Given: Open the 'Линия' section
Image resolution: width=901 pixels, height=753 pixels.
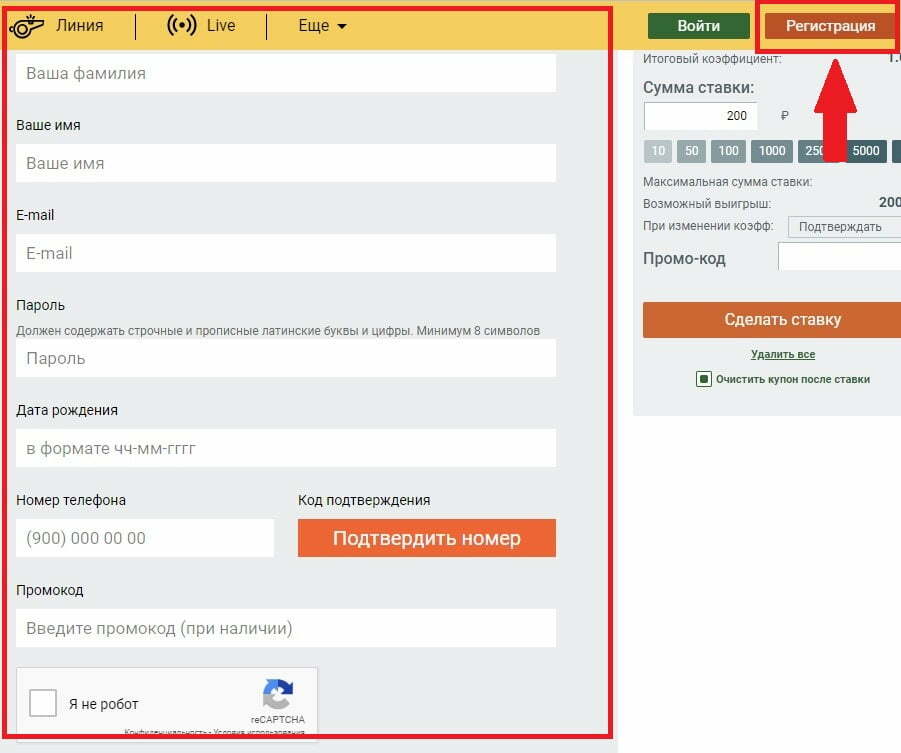Looking at the screenshot, I should coord(79,26).
